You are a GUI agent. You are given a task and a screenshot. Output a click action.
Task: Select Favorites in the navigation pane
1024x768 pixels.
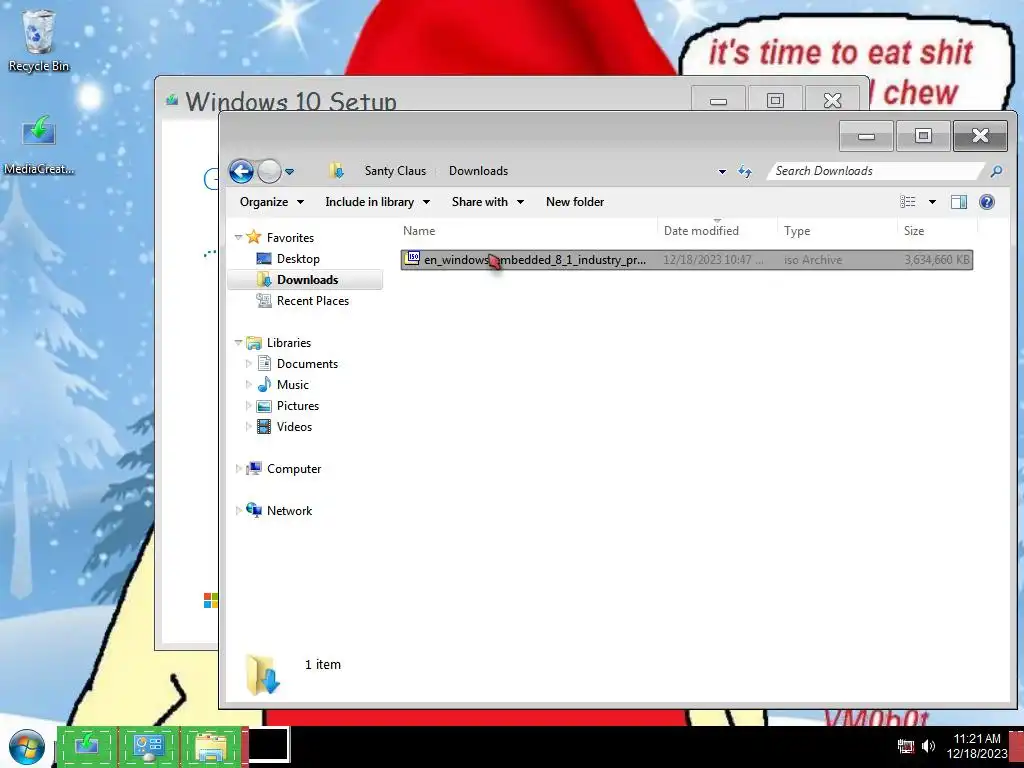click(290, 238)
